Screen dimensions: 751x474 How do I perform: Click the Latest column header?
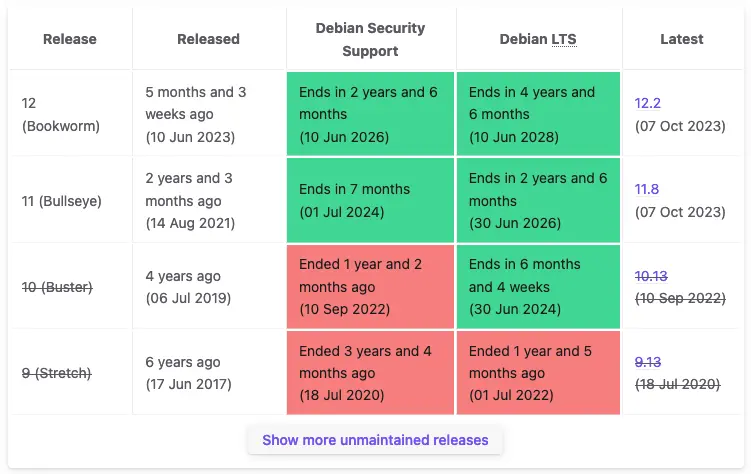pos(681,39)
